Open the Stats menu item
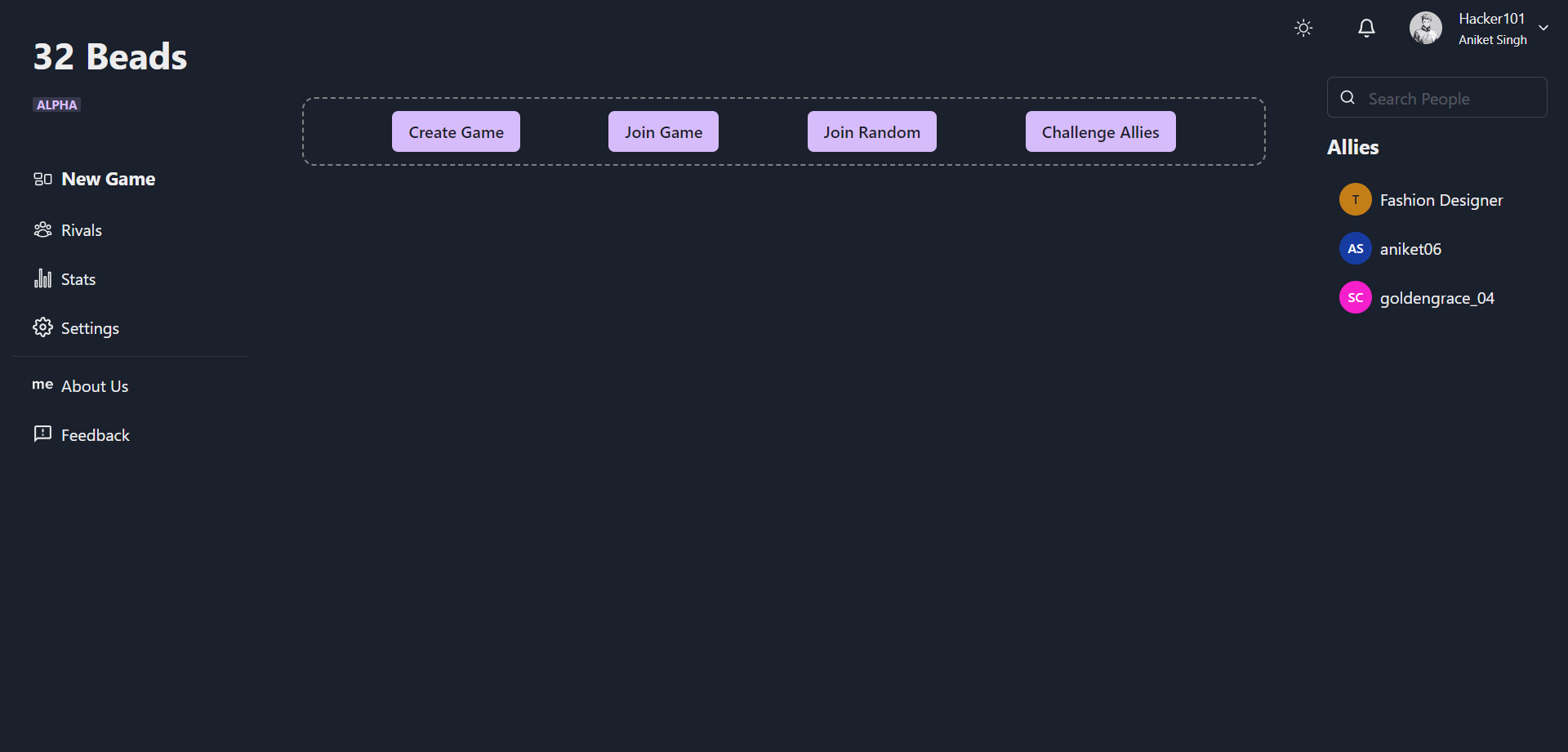Image resolution: width=1568 pixels, height=752 pixels. tap(78, 279)
